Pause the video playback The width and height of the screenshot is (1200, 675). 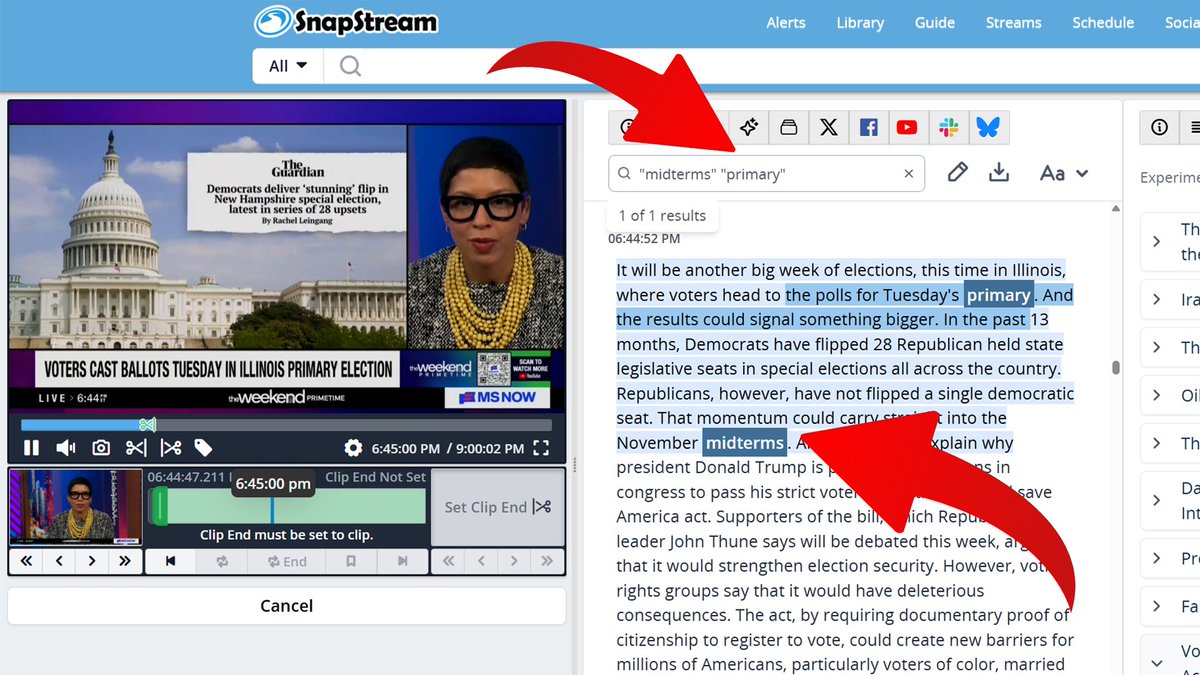coord(31,448)
